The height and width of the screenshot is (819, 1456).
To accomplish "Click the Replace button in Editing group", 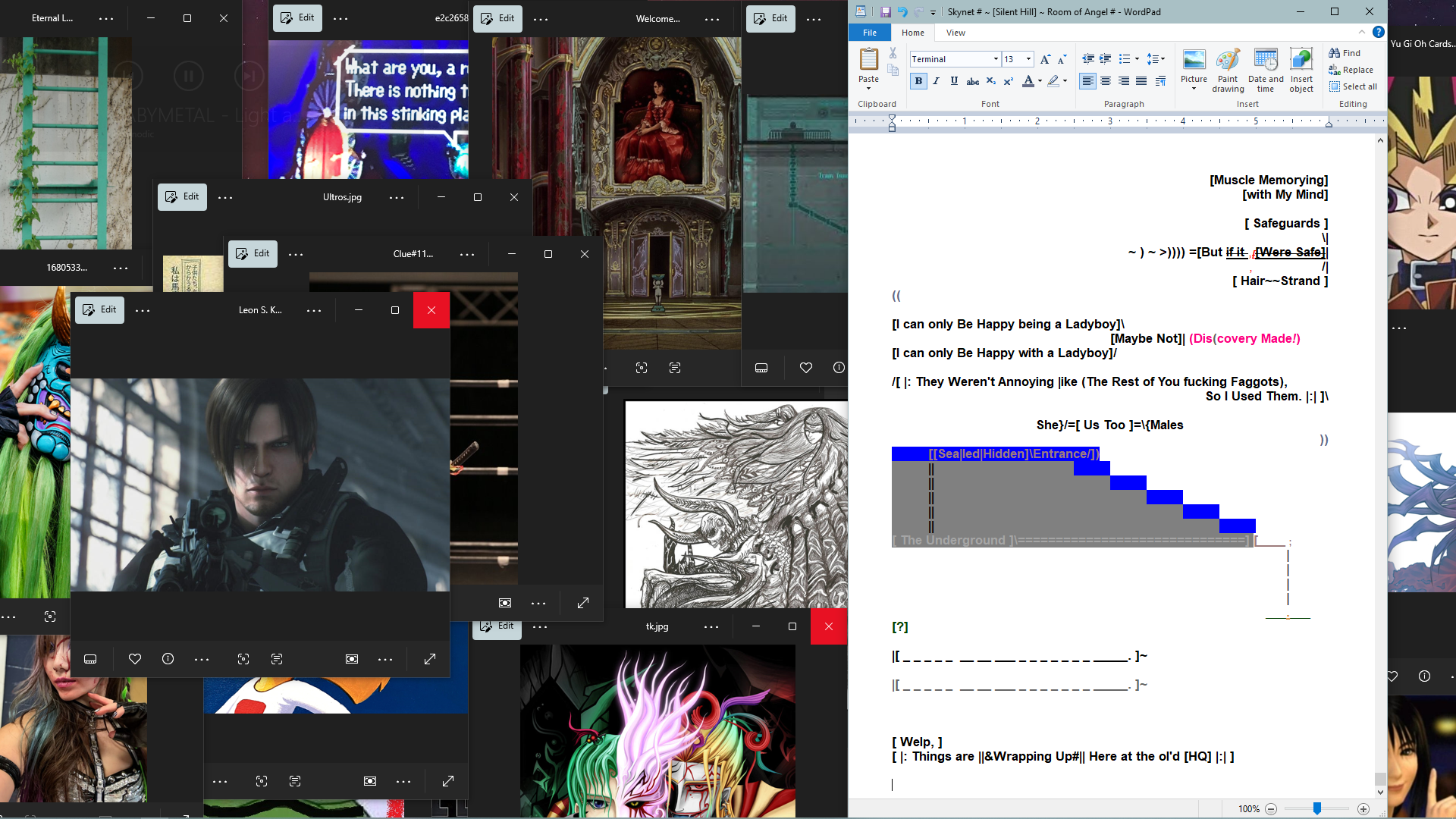I will (x=1351, y=70).
